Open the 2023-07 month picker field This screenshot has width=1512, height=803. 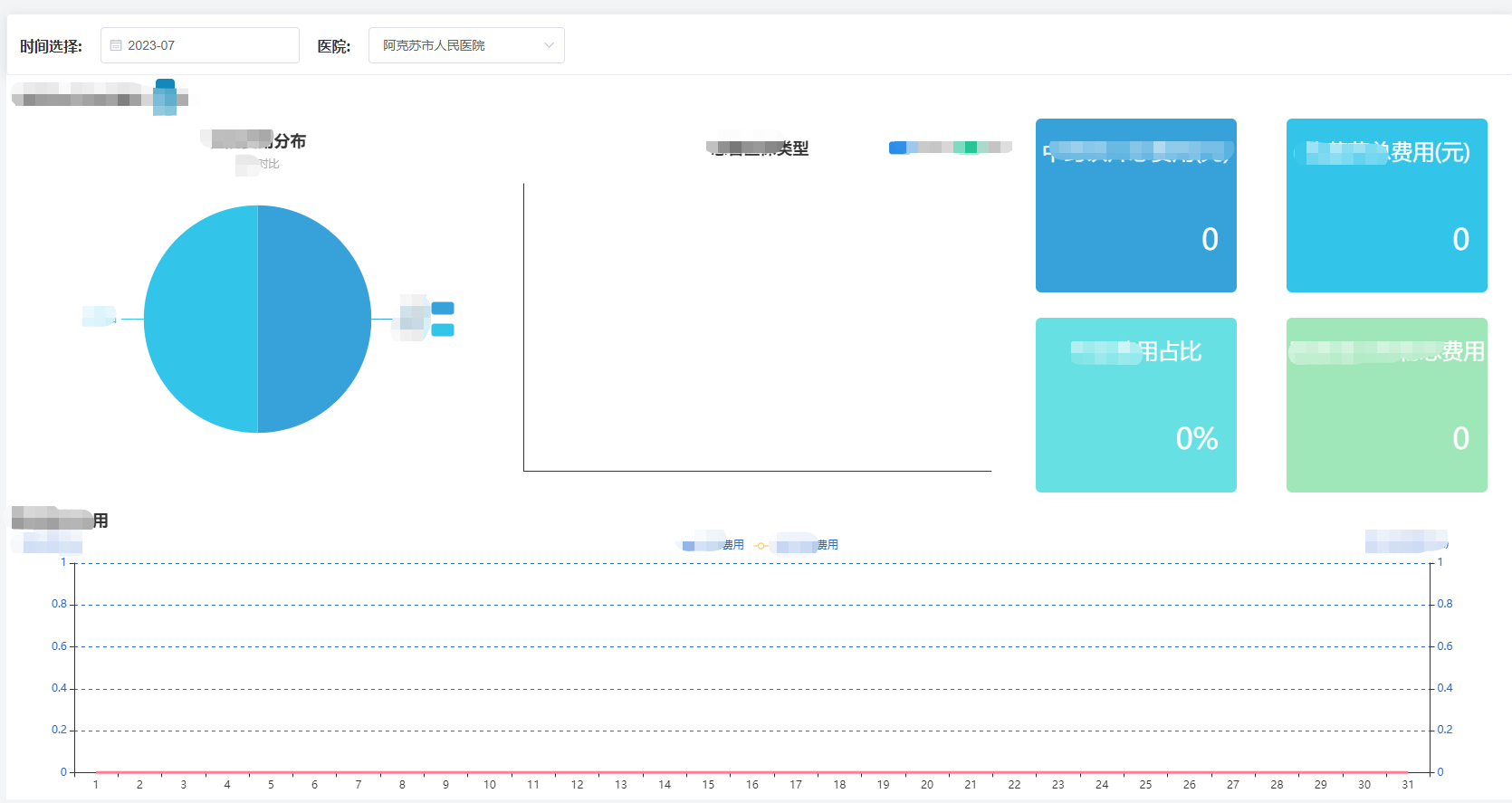click(200, 45)
